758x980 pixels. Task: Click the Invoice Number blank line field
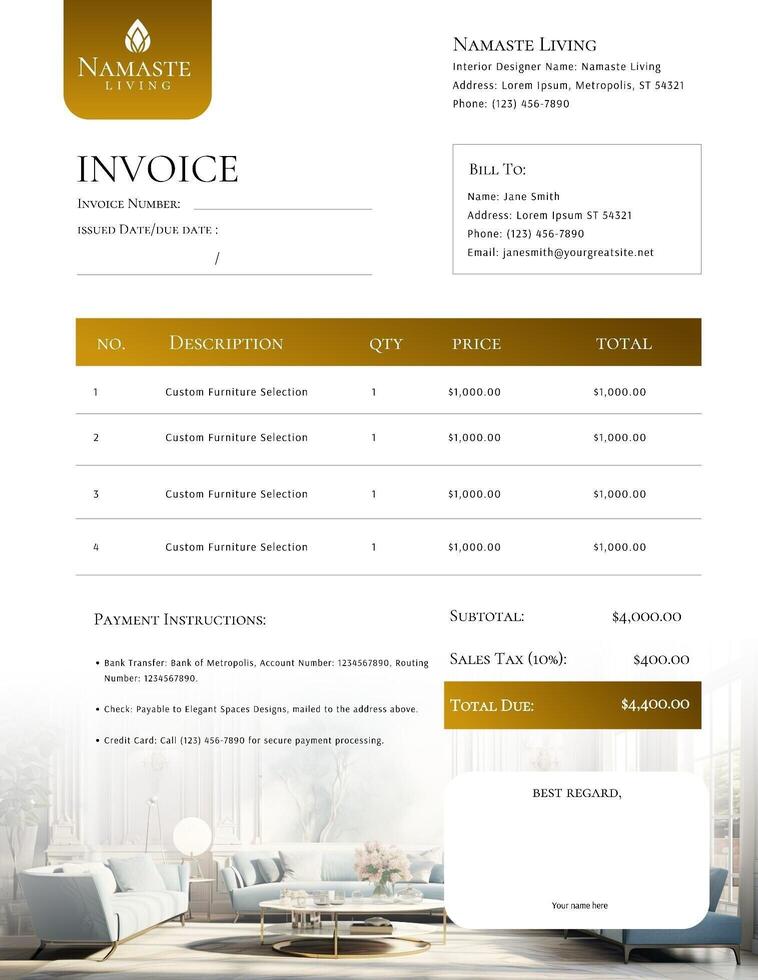pos(282,204)
